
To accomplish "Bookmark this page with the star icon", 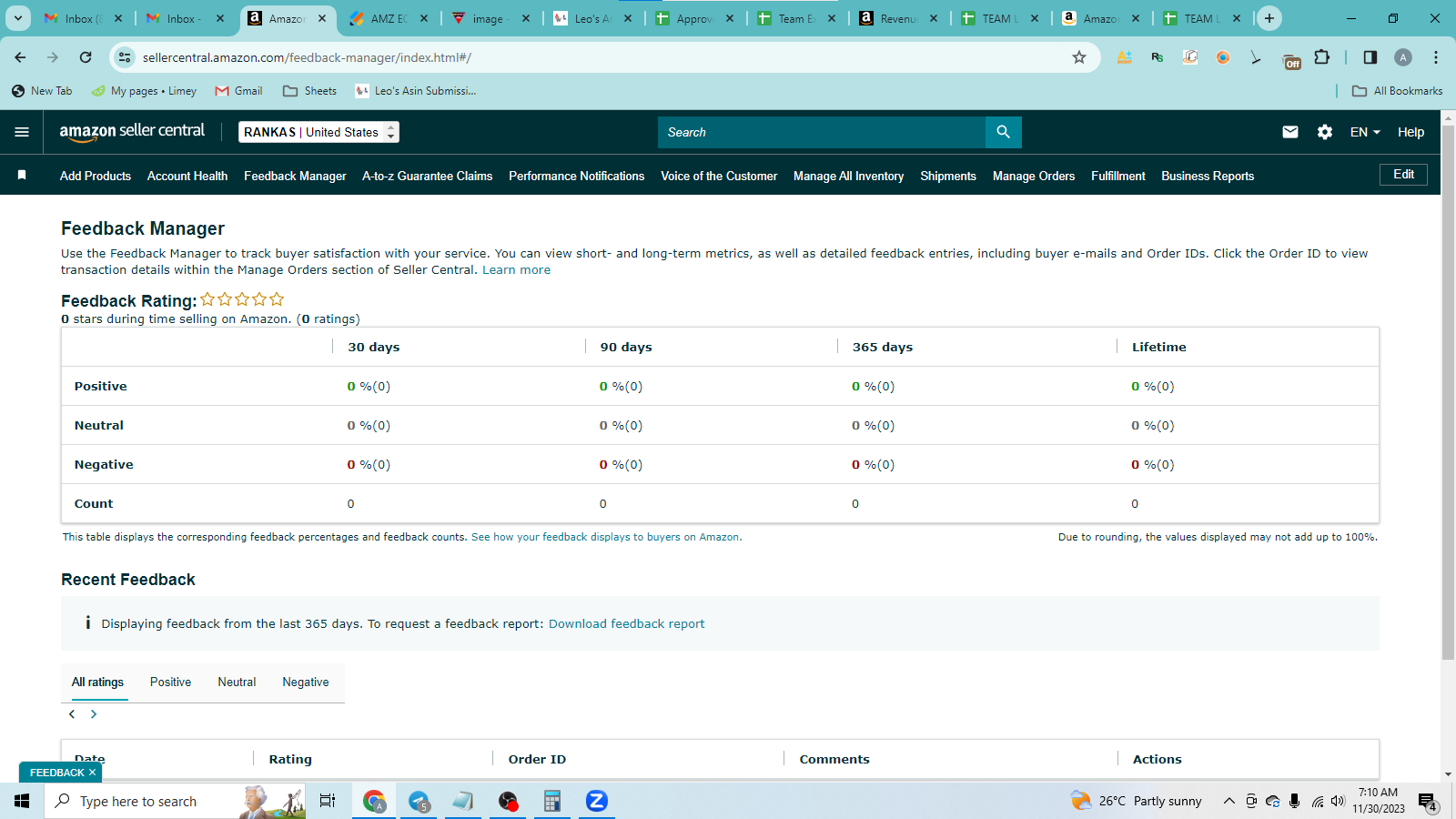I will click(x=1079, y=57).
